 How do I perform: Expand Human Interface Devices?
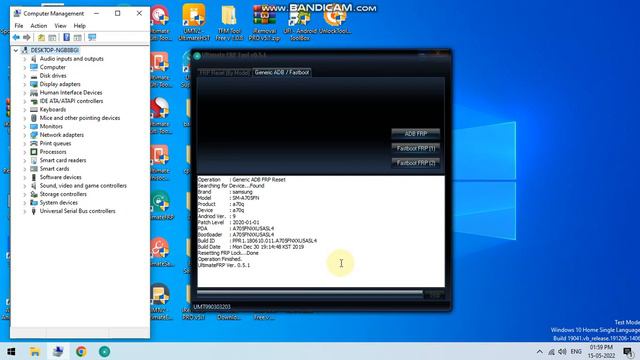tap(25, 93)
